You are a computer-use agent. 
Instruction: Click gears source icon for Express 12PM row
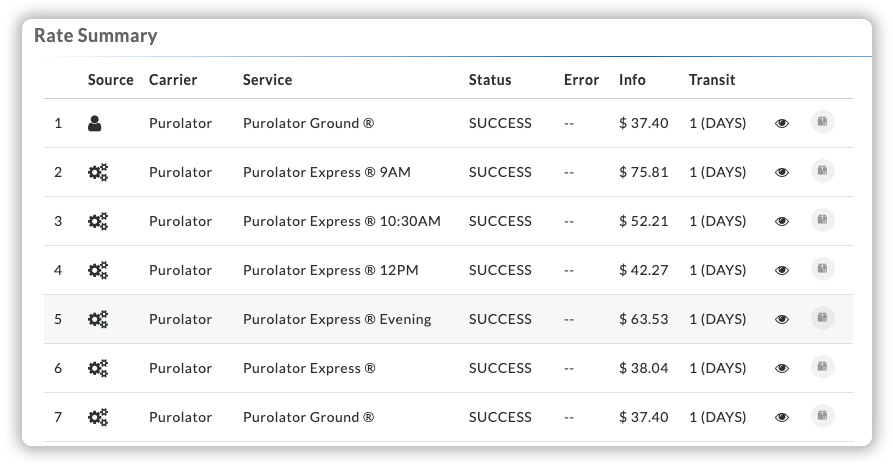98,270
